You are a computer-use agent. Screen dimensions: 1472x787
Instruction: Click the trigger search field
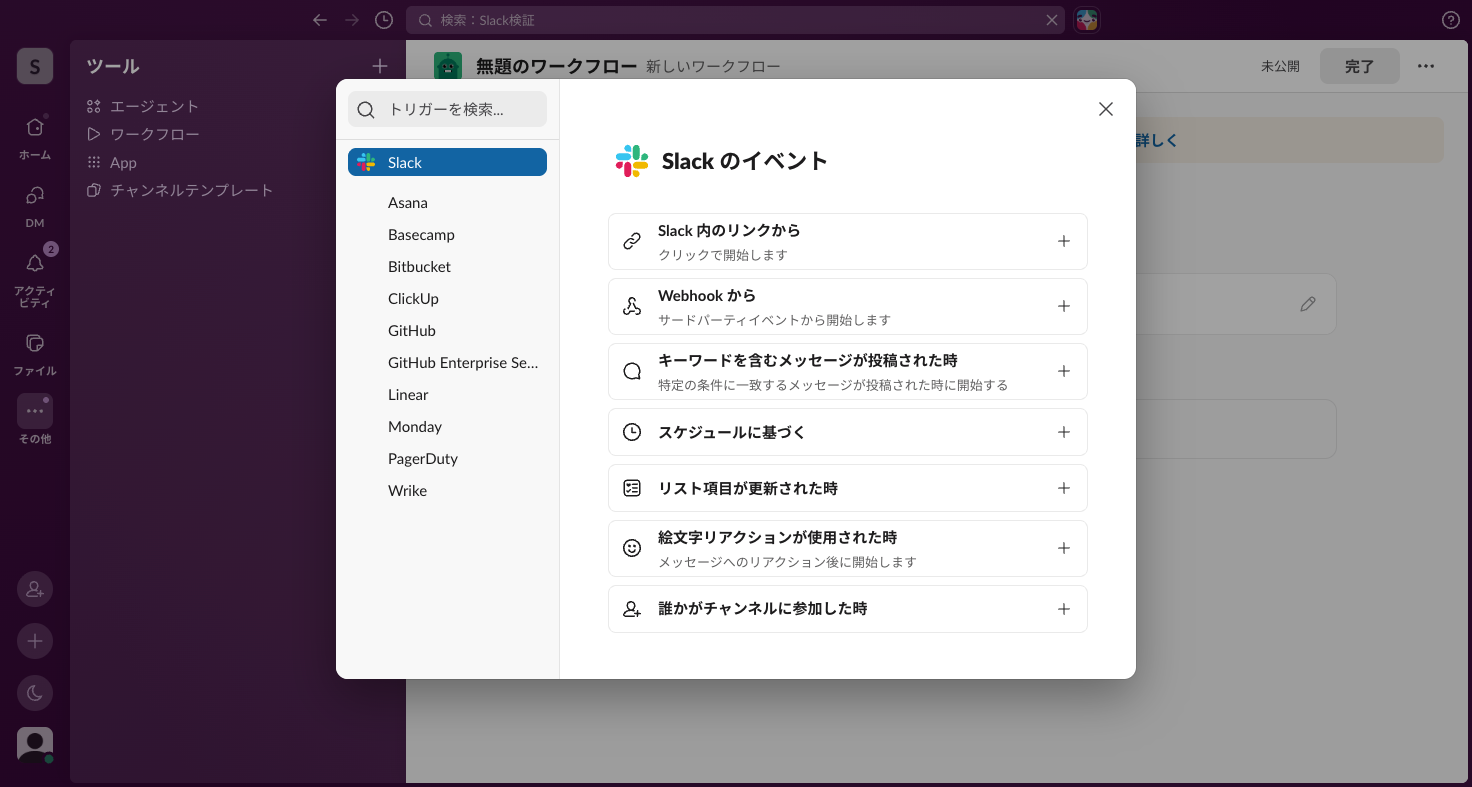coord(447,109)
